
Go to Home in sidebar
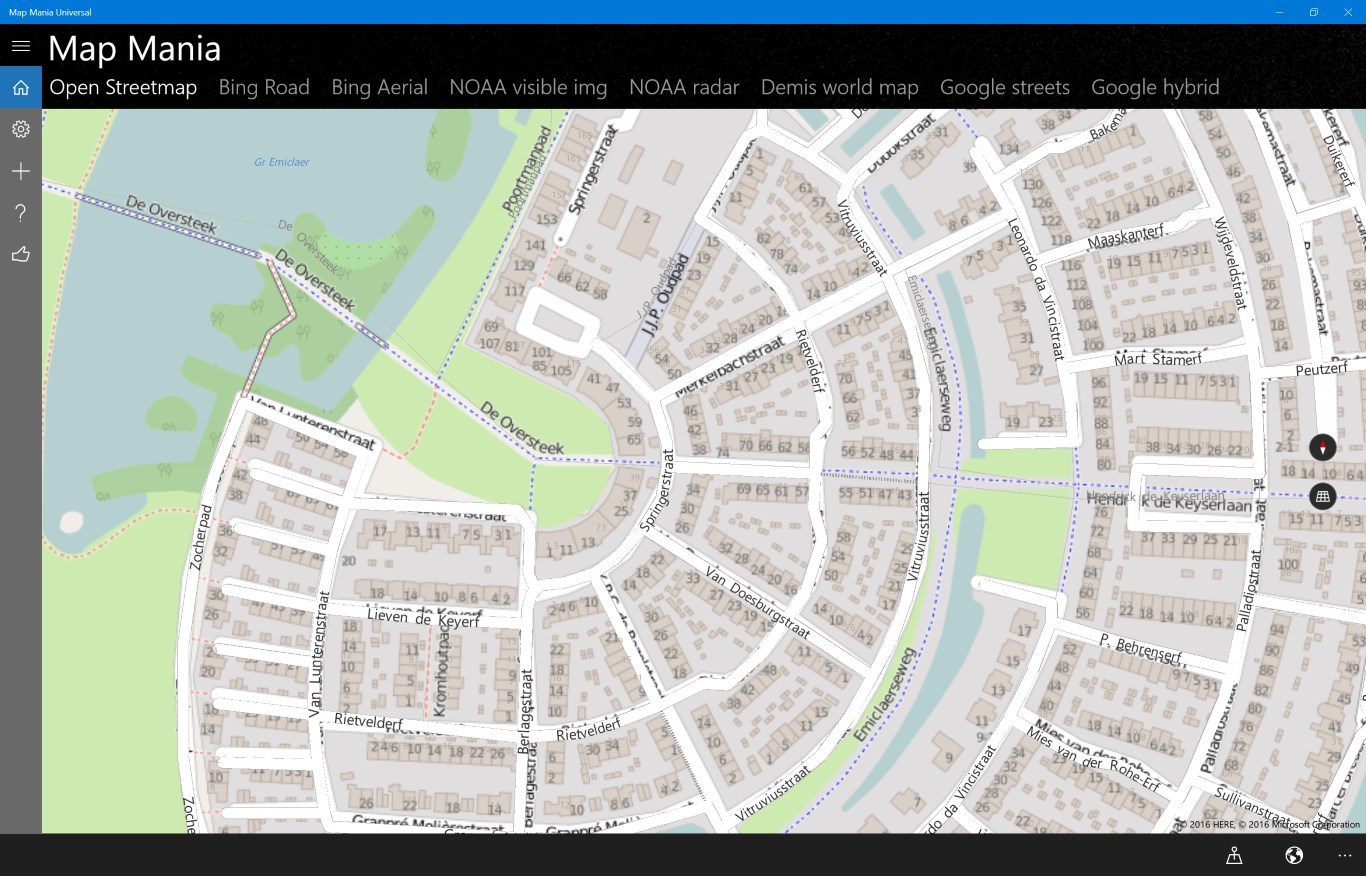tap(20, 88)
